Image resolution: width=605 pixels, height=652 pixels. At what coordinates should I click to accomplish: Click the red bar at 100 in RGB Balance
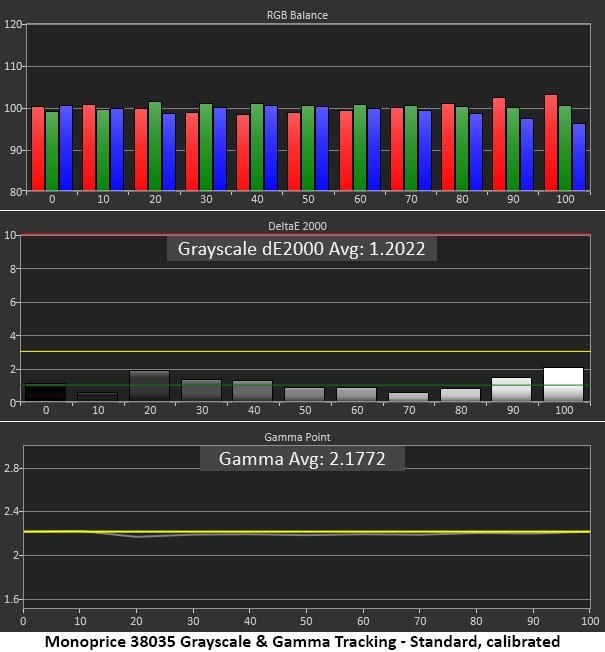click(x=551, y=143)
